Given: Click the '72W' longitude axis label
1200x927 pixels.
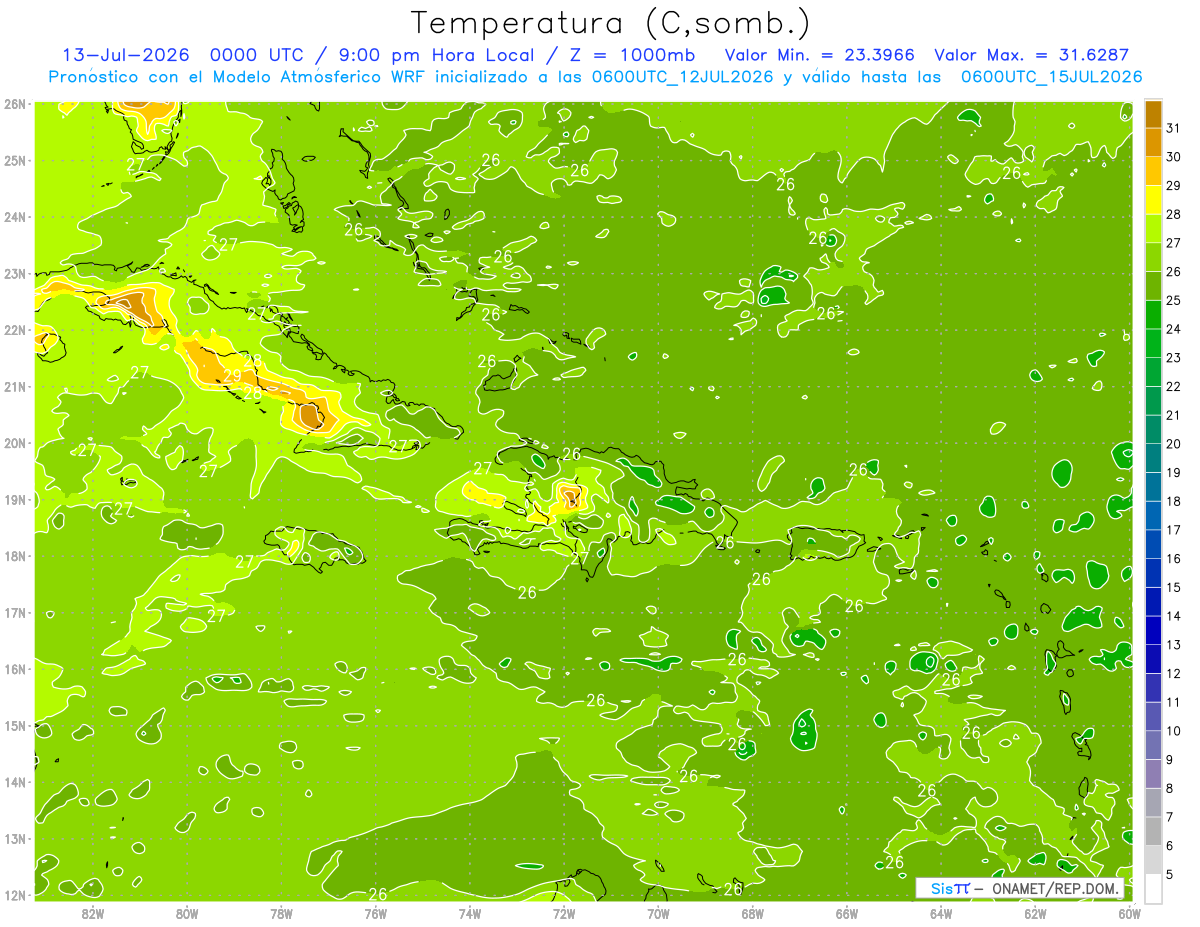Looking at the screenshot, I should 563,913.
